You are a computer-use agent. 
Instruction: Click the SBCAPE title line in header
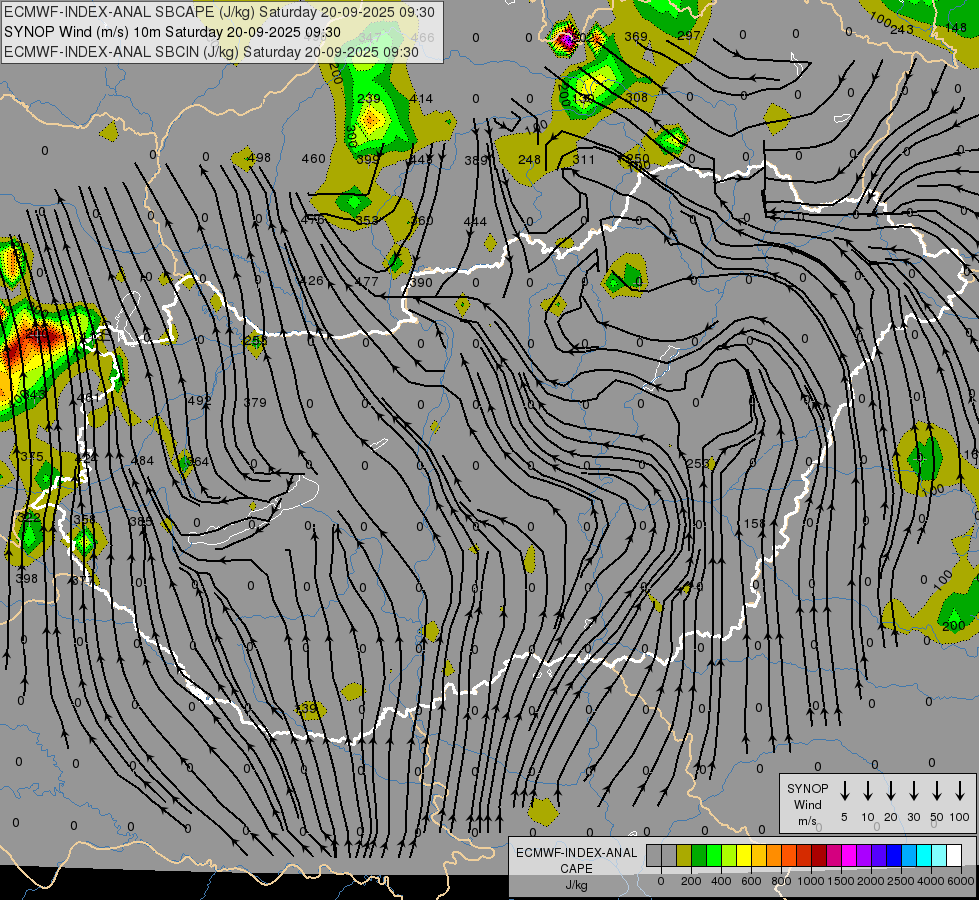coord(219,12)
